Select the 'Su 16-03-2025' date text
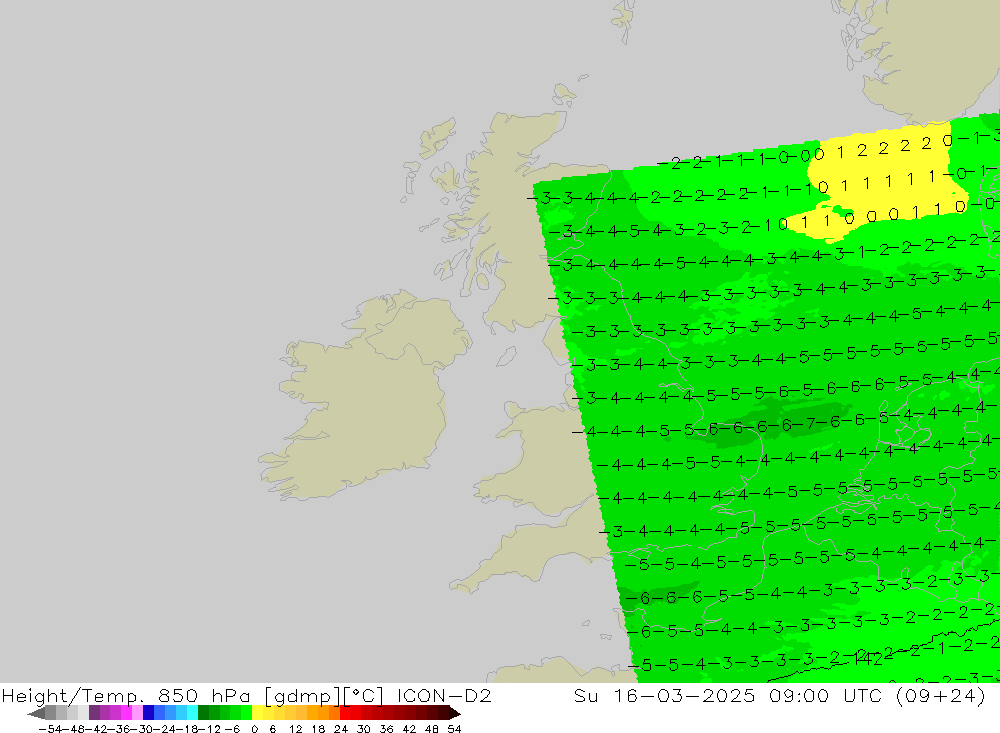Viewport: 1000px width, 733px height. click(x=665, y=695)
